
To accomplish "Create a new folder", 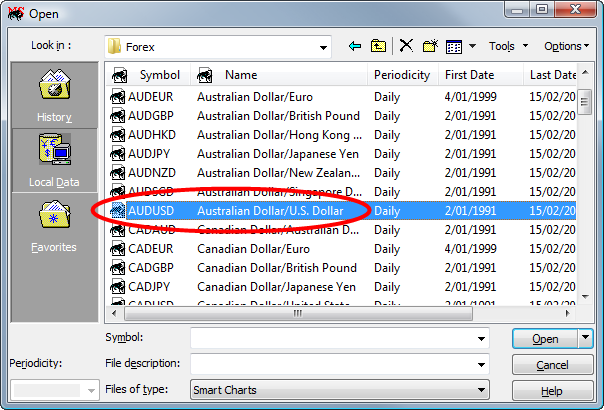I will tap(430, 46).
